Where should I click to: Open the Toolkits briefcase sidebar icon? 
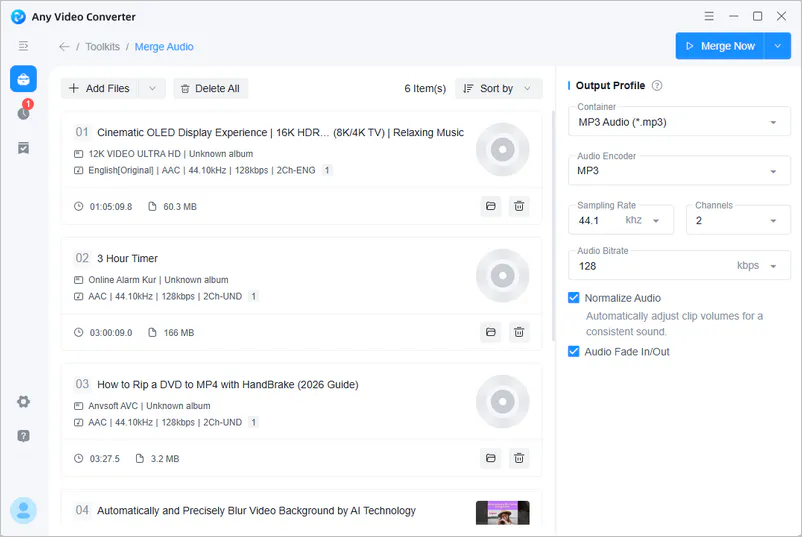pyautogui.click(x=24, y=79)
